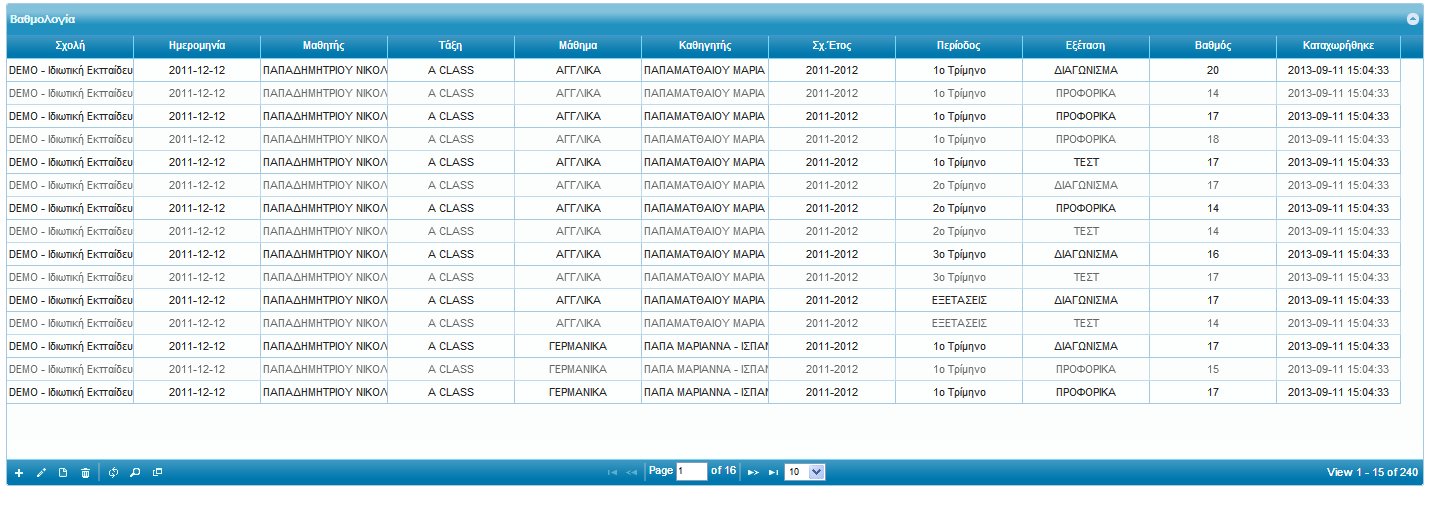Screen dimensions: 1432x507
Task: Open the rows-per-page dropdown
Action: pos(805,472)
